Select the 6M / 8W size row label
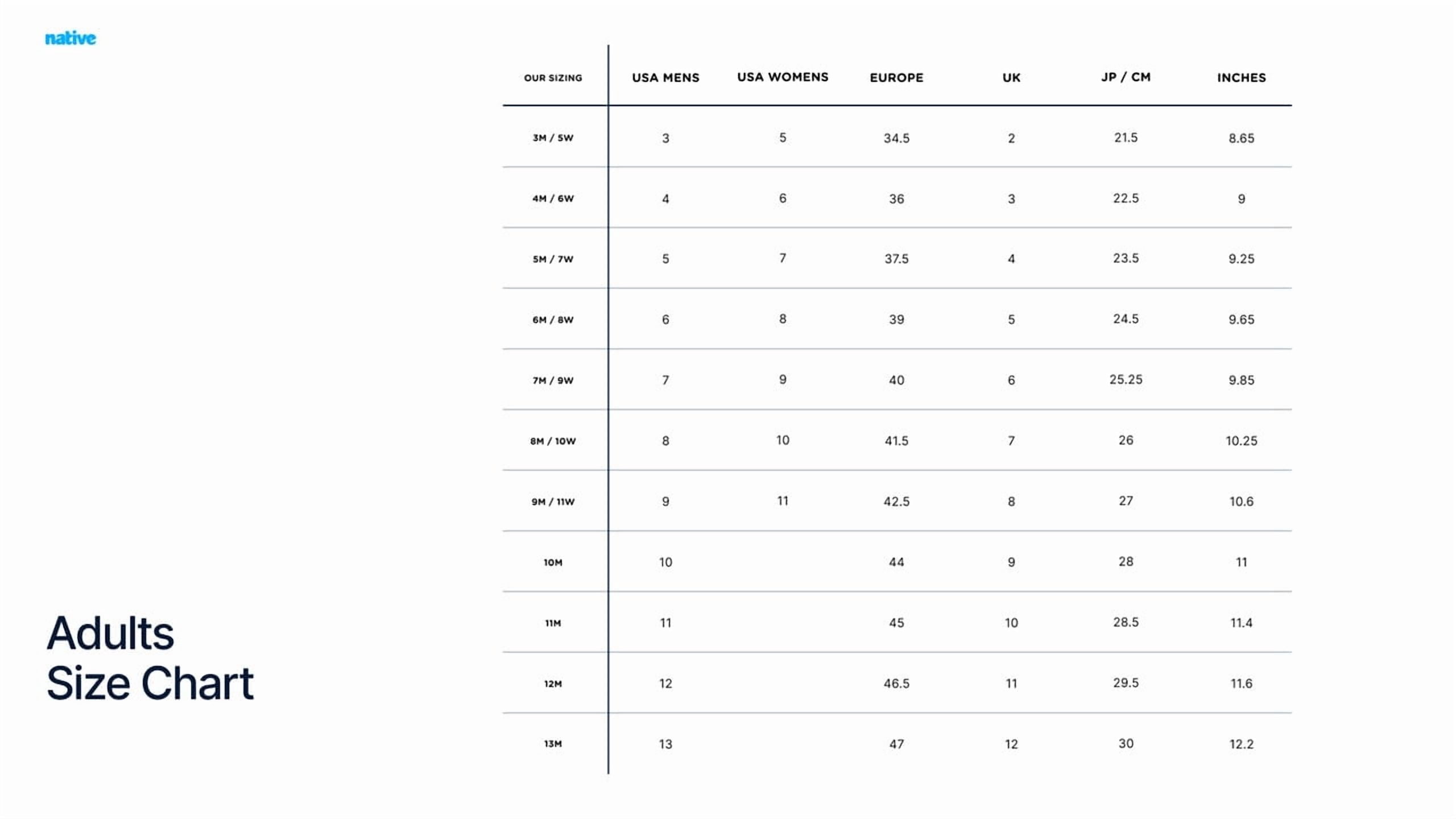Image resolution: width=1456 pixels, height=819 pixels. point(553,320)
